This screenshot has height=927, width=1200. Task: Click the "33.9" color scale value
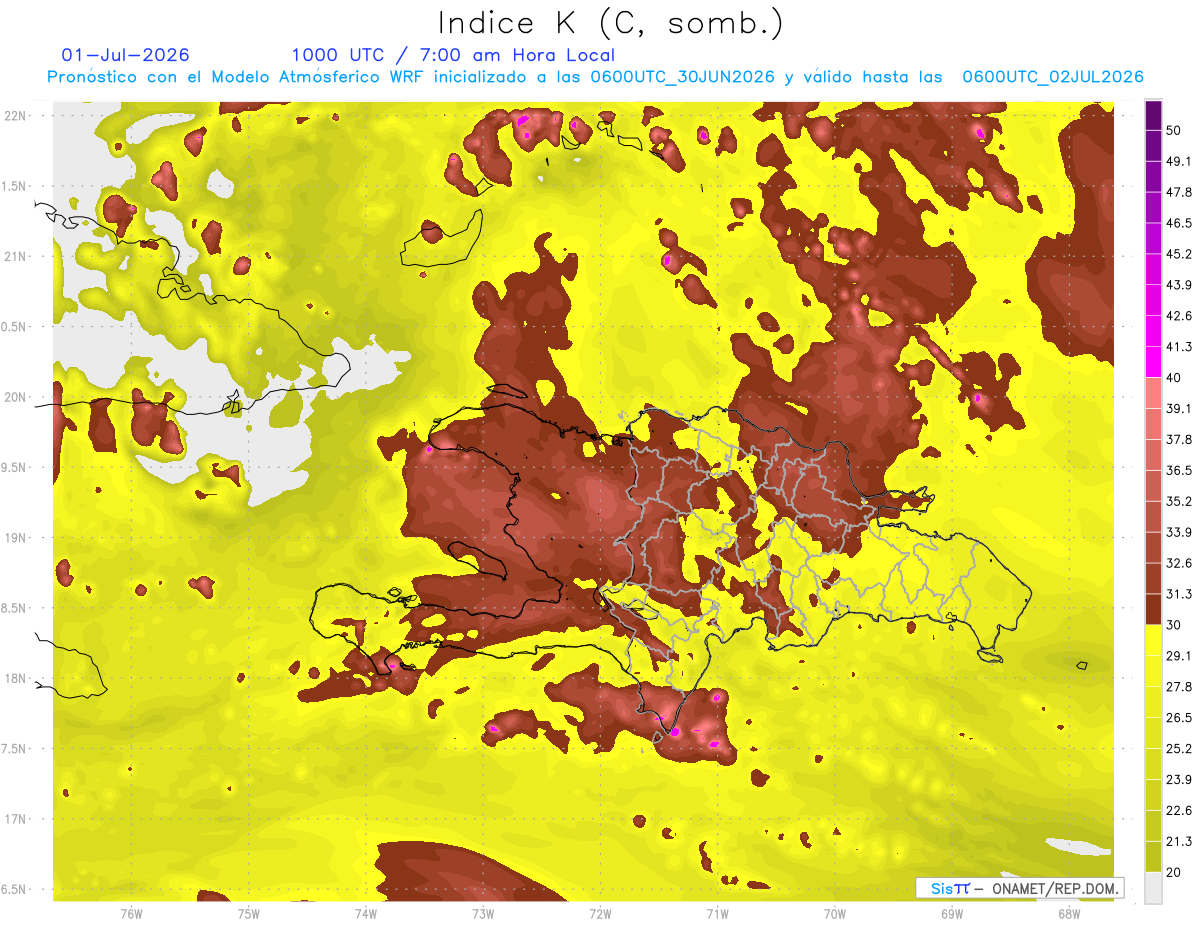(1179, 532)
